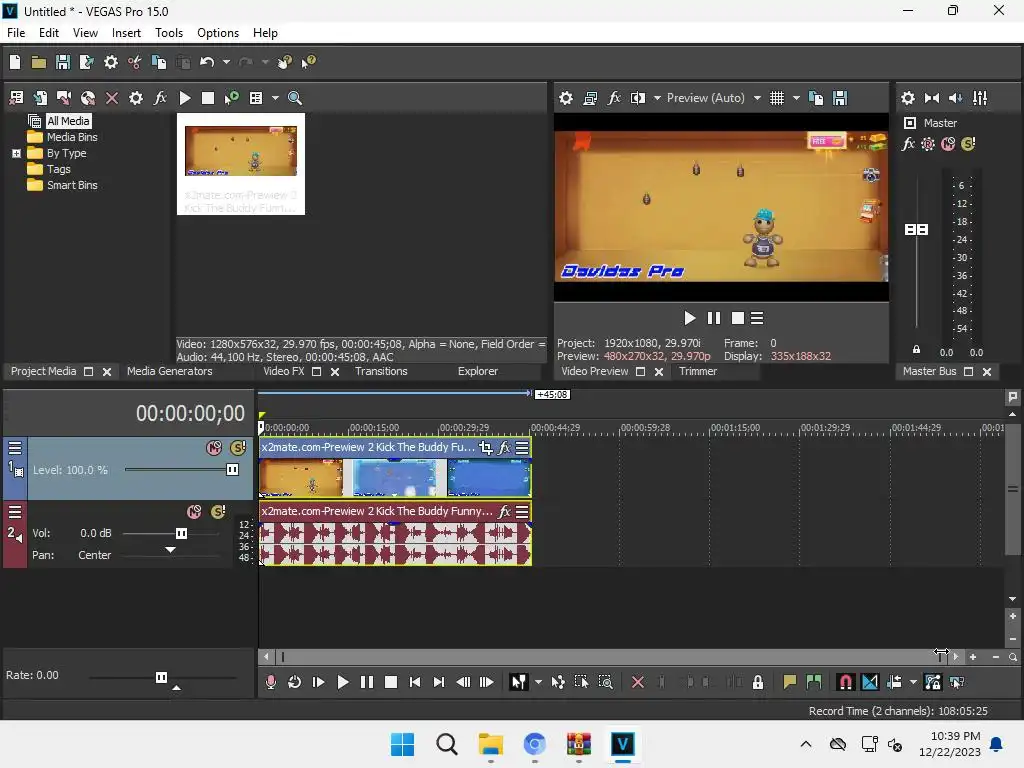Pause playback in the preview window
The height and width of the screenshot is (768, 1024).
(713, 318)
